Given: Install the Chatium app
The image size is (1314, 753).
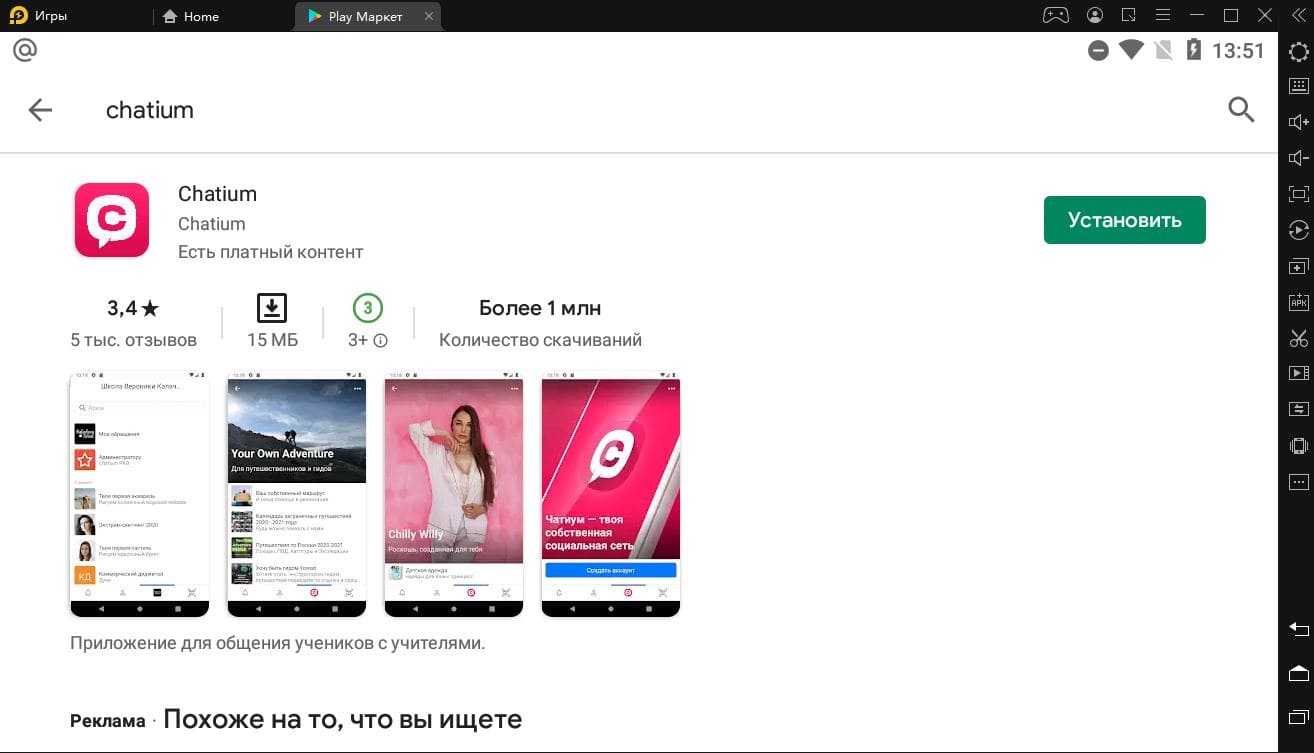Looking at the screenshot, I should (x=1125, y=220).
